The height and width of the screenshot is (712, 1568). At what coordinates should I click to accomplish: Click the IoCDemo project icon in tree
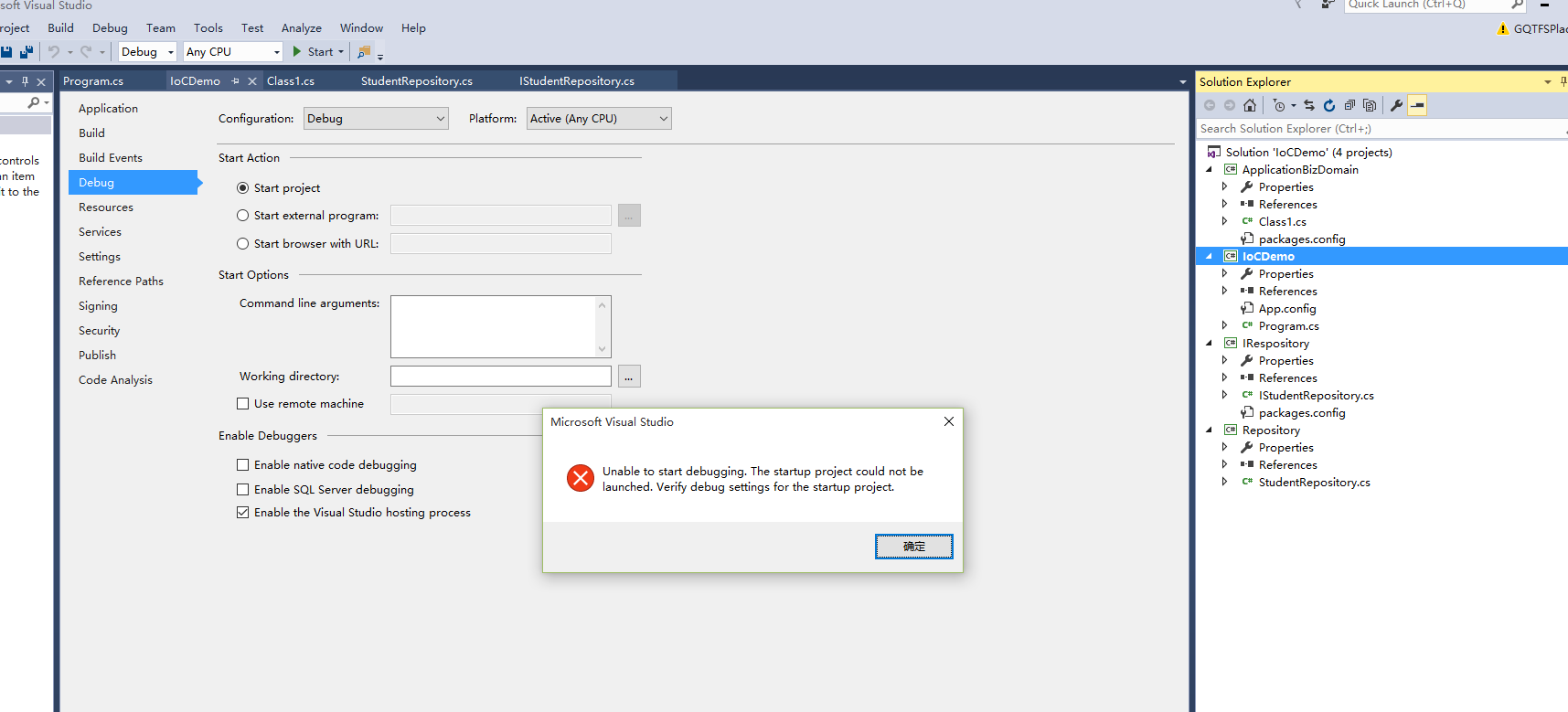click(1231, 257)
